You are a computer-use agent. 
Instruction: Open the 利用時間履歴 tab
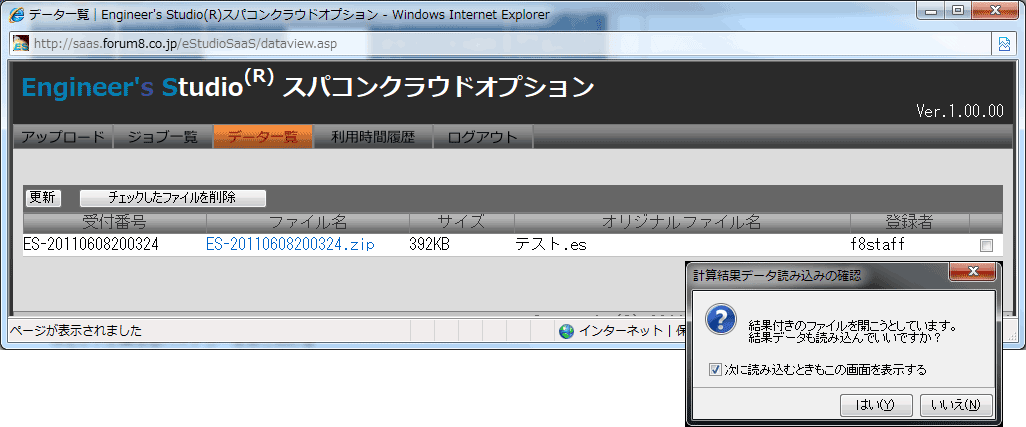[373, 137]
